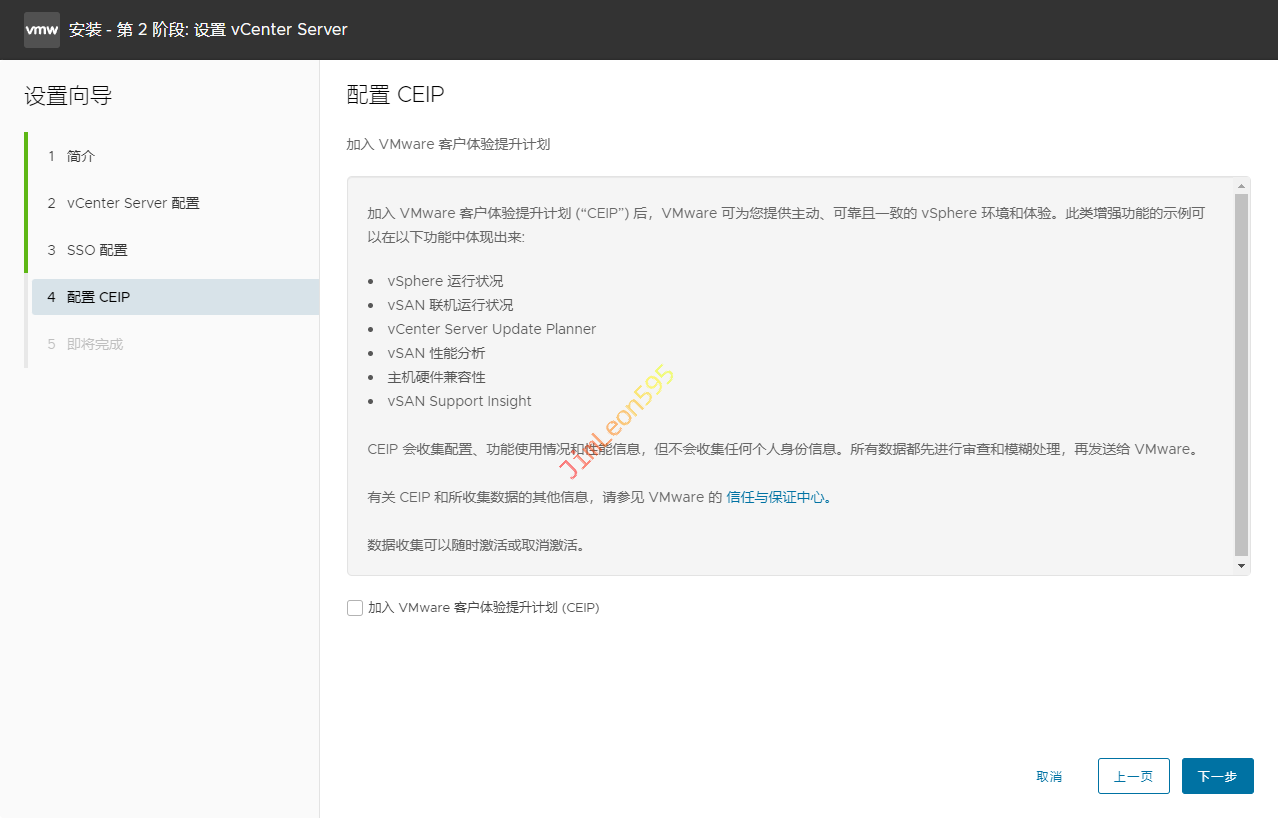This screenshot has width=1278, height=818.
Task: Open the 信任与保证中心 link
Action: coord(778,497)
